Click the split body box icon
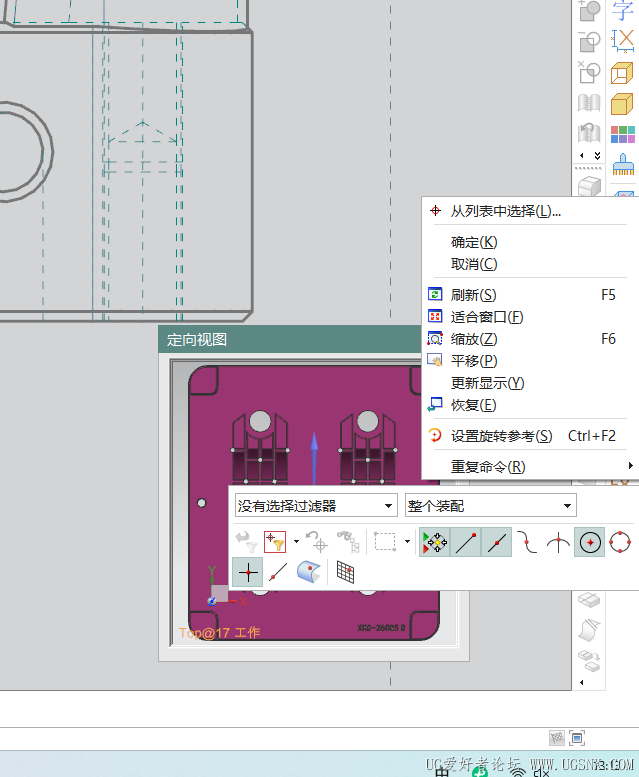 tap(589, 600)
